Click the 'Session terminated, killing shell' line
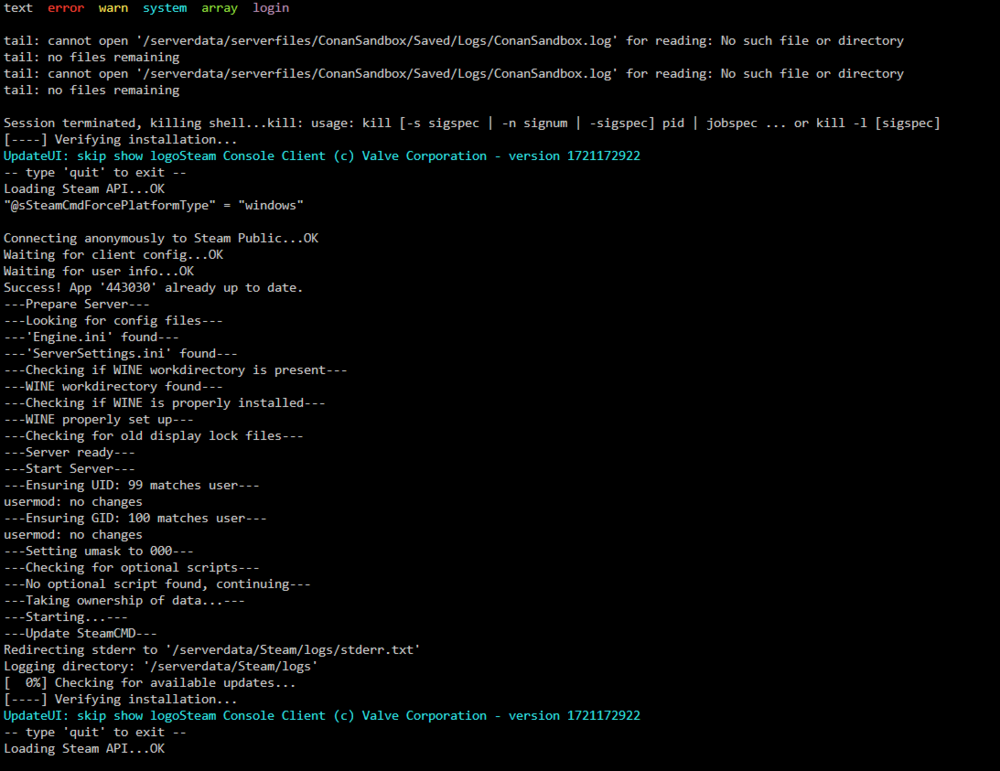 point(472,123)
